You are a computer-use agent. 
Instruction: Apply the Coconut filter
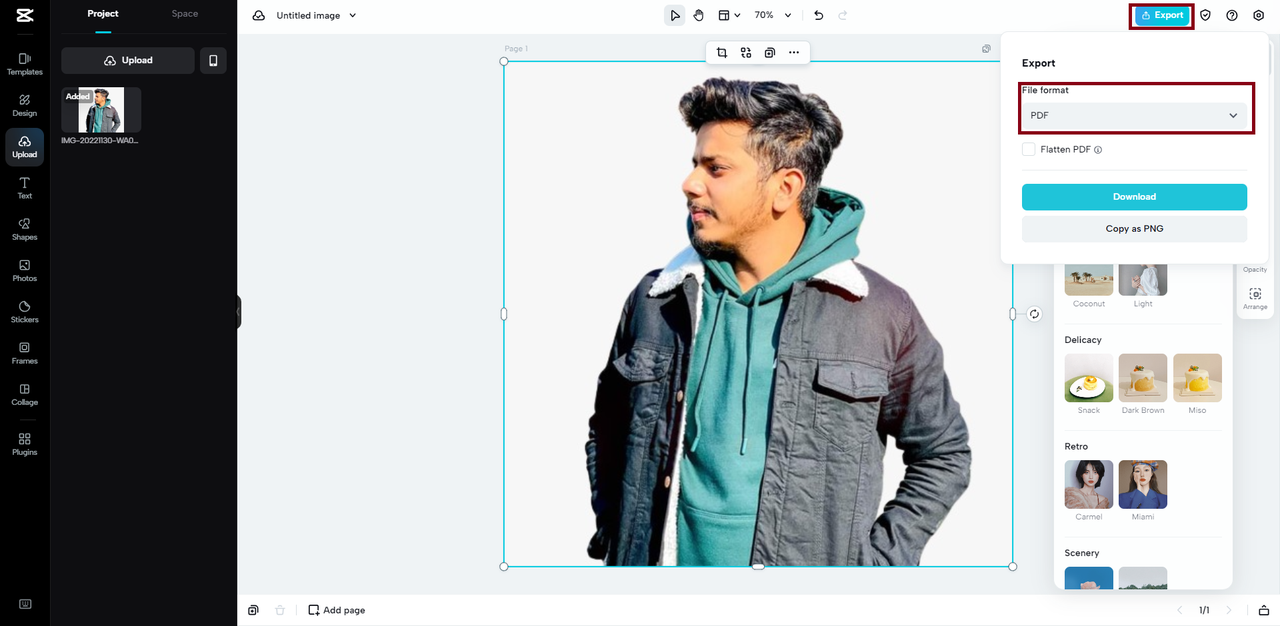(1089, 280)
